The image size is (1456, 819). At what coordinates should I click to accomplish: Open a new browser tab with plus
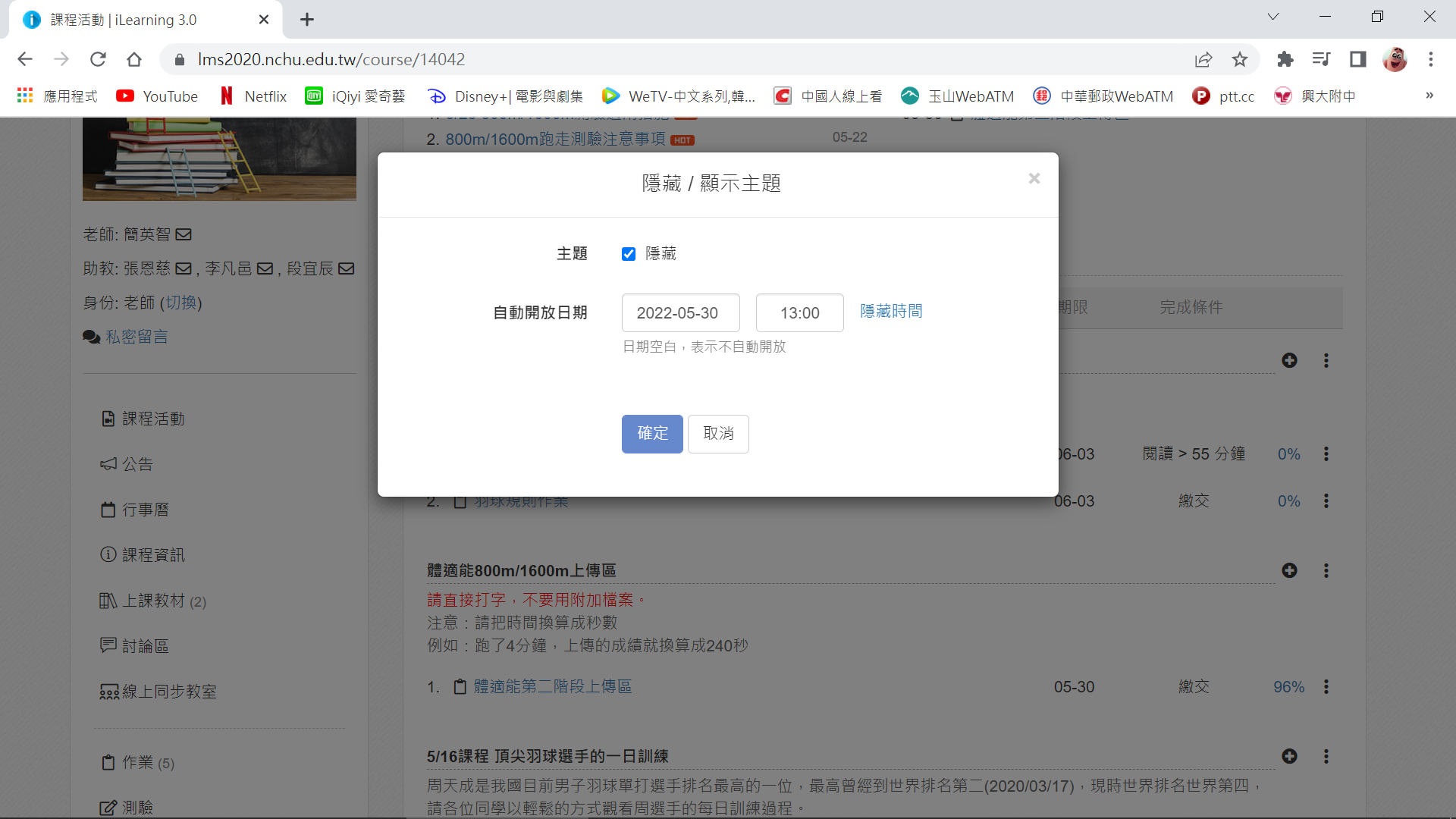pyautogui.click(x=307, y=20)
